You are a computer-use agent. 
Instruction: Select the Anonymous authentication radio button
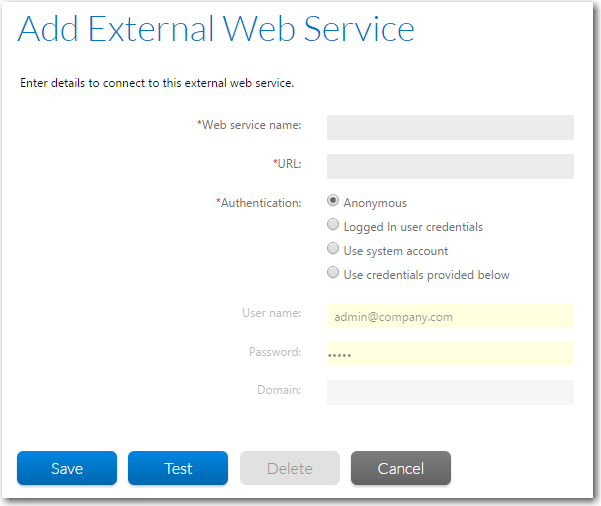333,201
